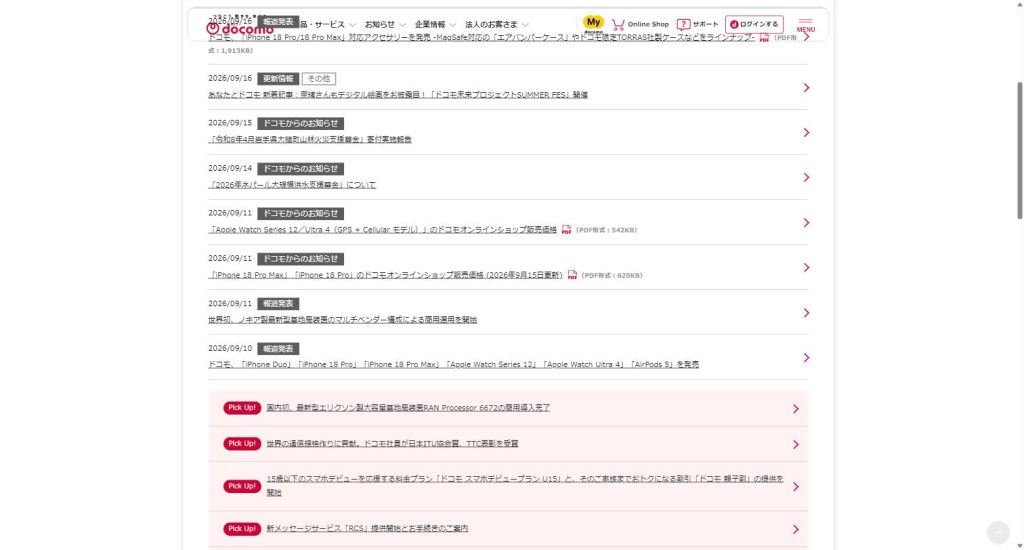
Task: Open エリクソン製 RAN Processor 6672 pick up link
Action: click(x=408, y=408)
